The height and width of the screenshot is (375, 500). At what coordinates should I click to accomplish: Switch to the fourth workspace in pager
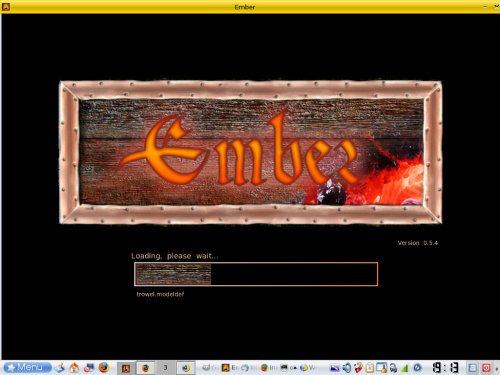185,368
